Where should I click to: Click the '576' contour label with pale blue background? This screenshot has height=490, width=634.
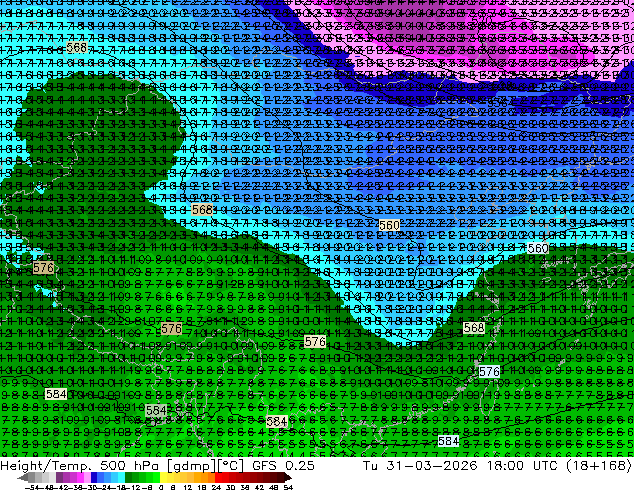489,372
